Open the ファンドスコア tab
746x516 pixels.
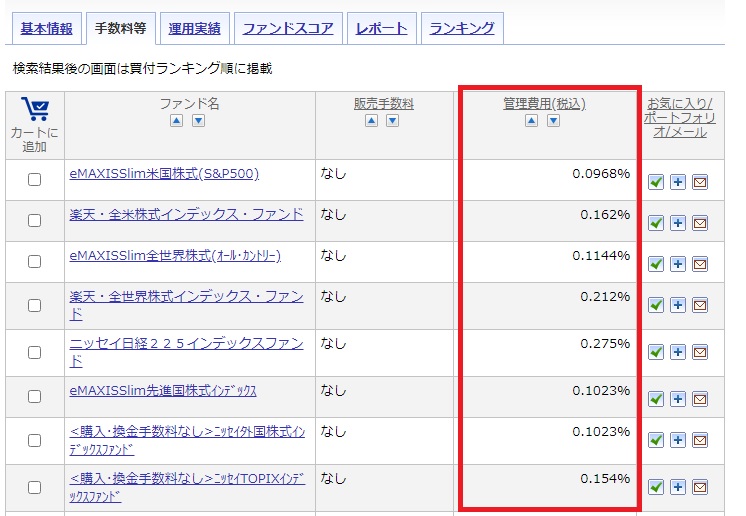[288, 29]
